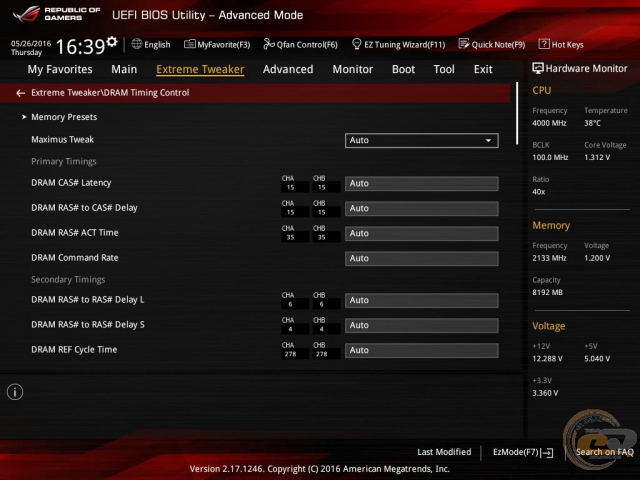Click the Last Modified button
Image resolution: width=640 pixels, height=480 pixels.
point(444,453)
